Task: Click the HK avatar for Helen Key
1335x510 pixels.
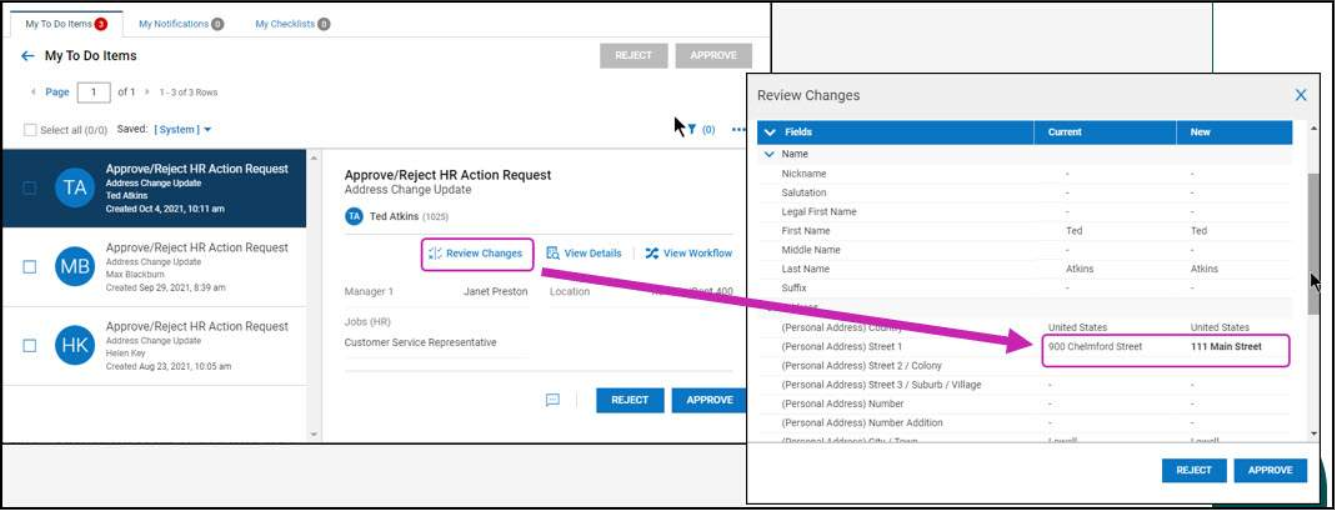Action: tap(74, 345)
